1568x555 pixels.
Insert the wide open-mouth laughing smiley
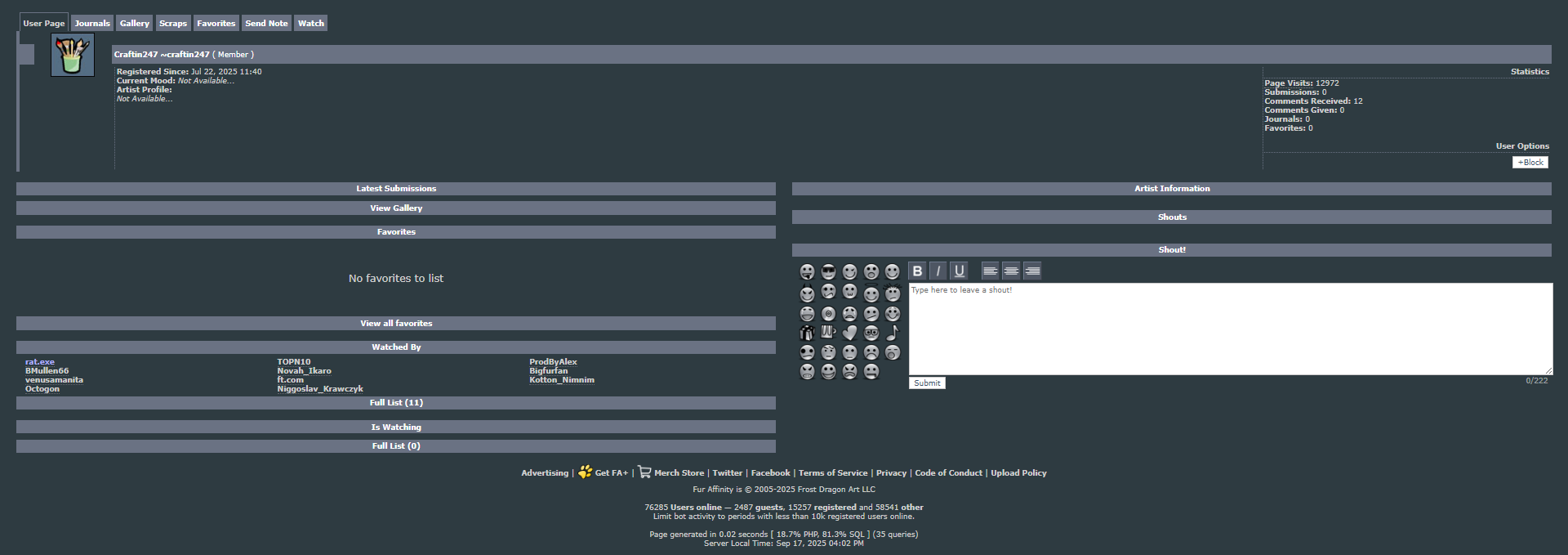pos(808,314)
